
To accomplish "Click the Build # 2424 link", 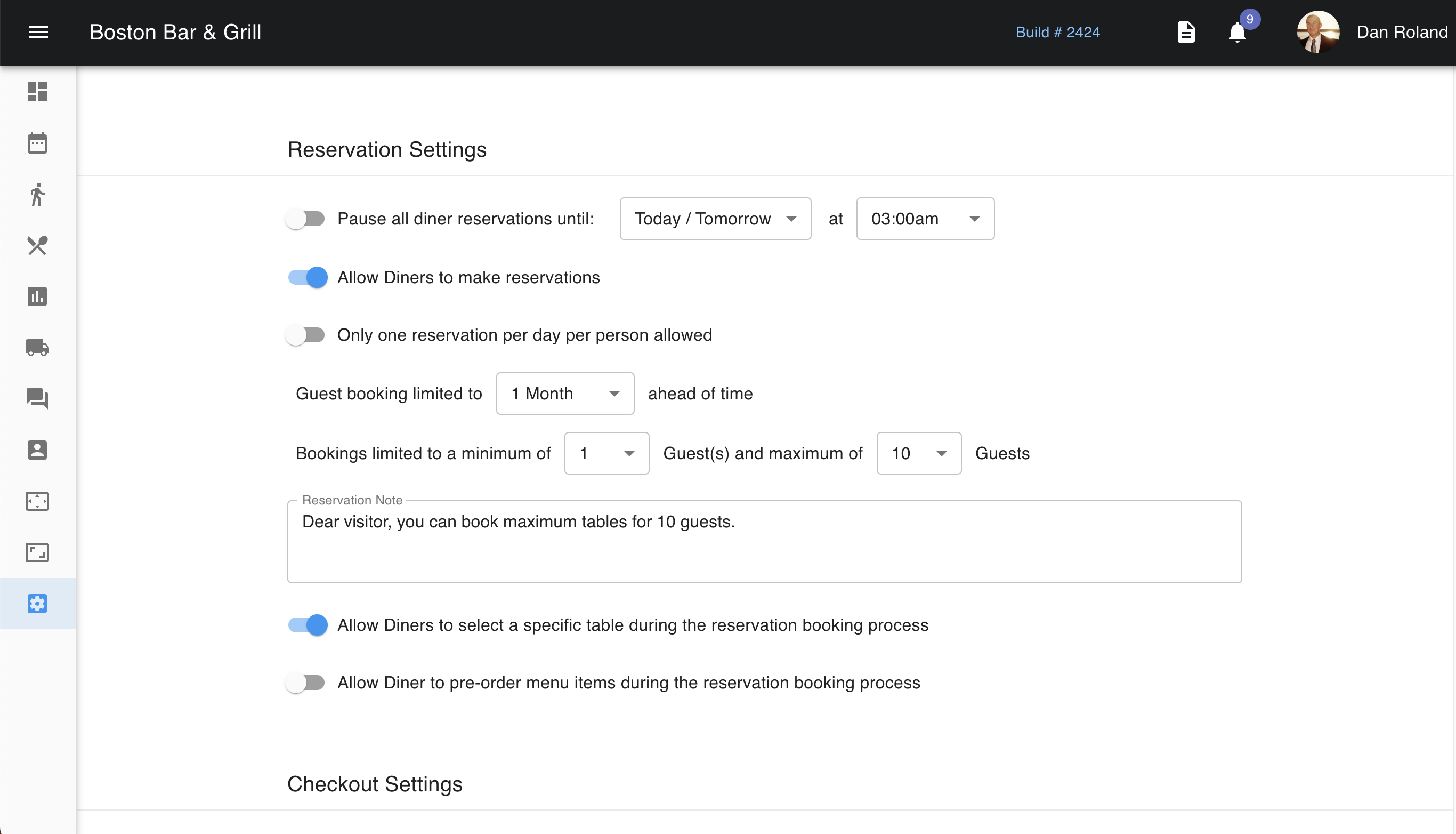I will coord(1057,32).
